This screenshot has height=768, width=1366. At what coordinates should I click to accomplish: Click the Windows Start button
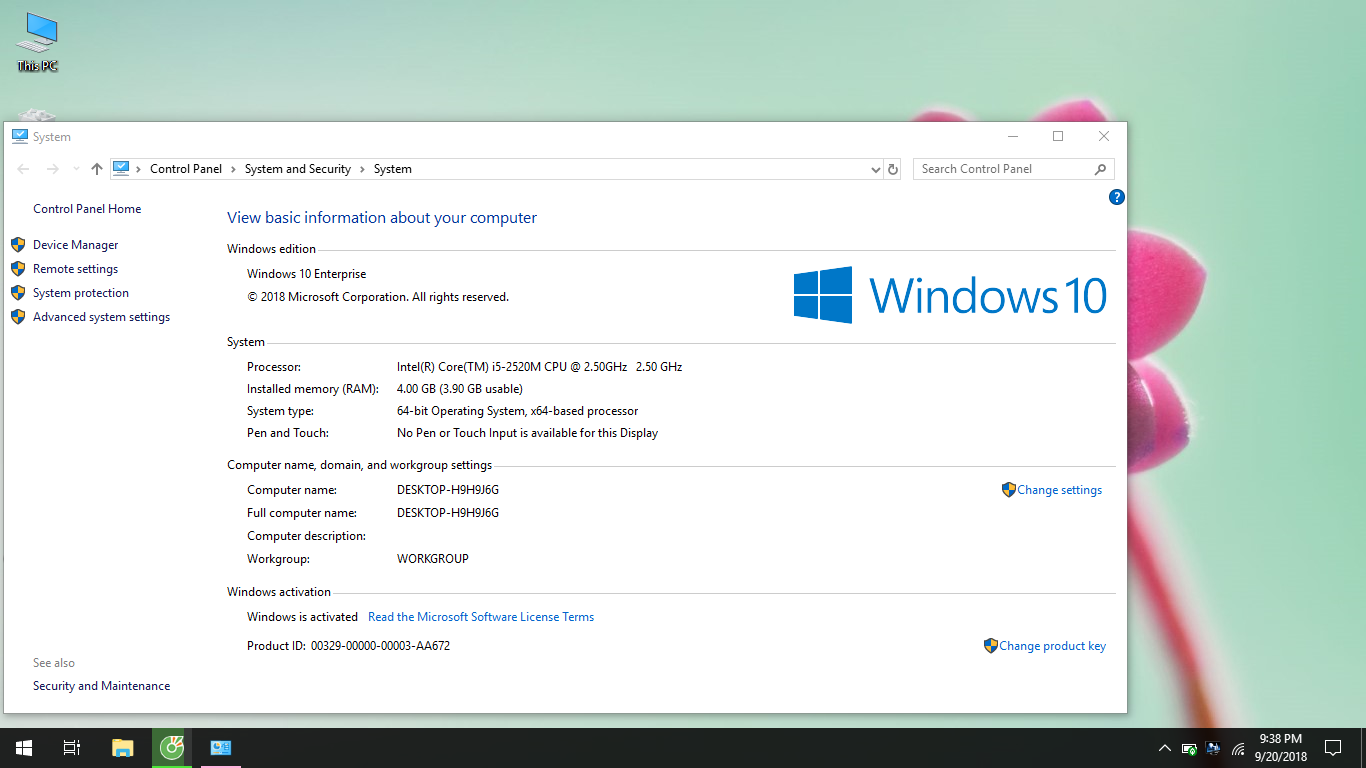tap(24, 748)
